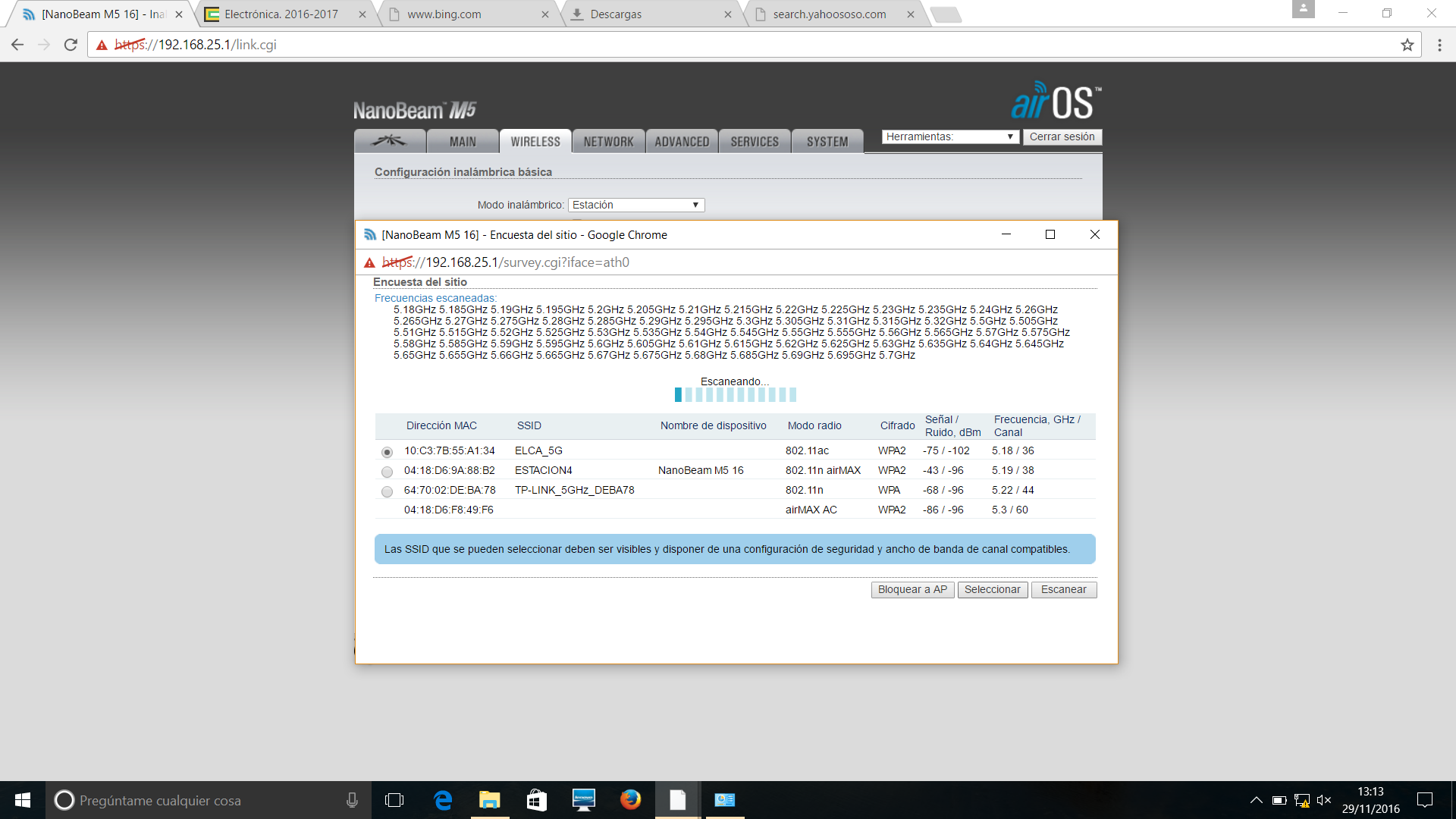The height and width of the screenshot is (819, 1456).
Task: Open the Ubiquiti logo tab
Action: click(390, 141)
